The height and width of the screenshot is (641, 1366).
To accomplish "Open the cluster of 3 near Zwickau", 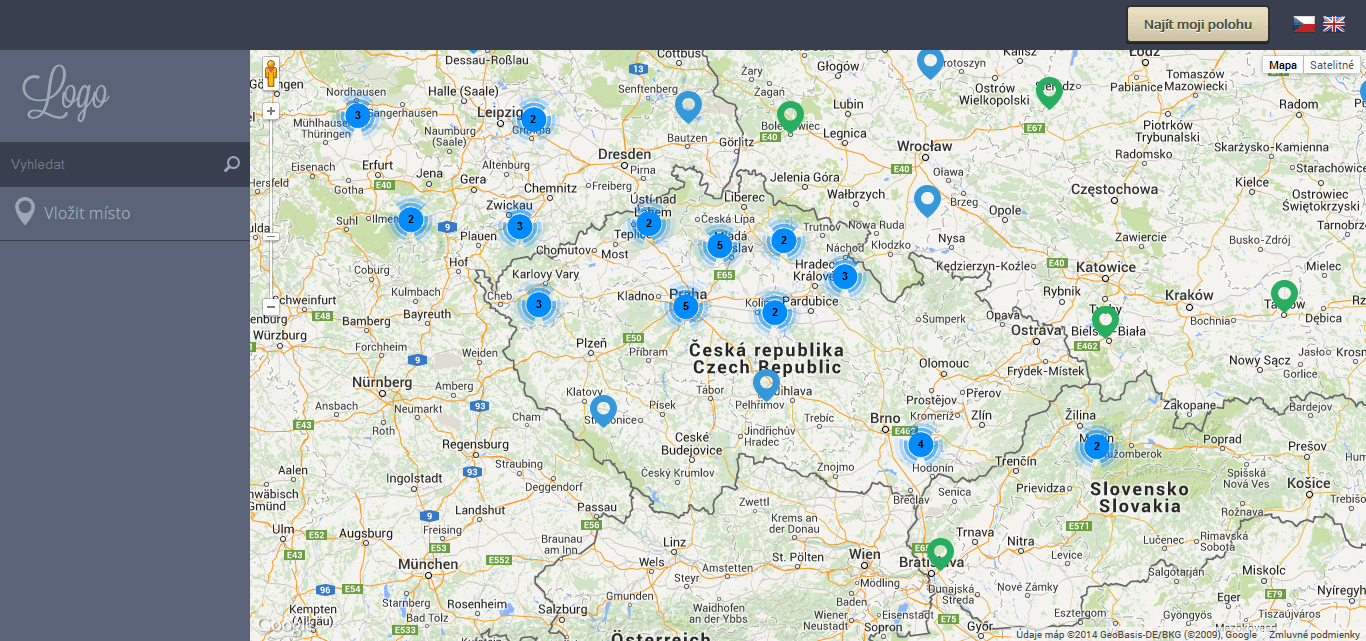I will coord(519,227).
